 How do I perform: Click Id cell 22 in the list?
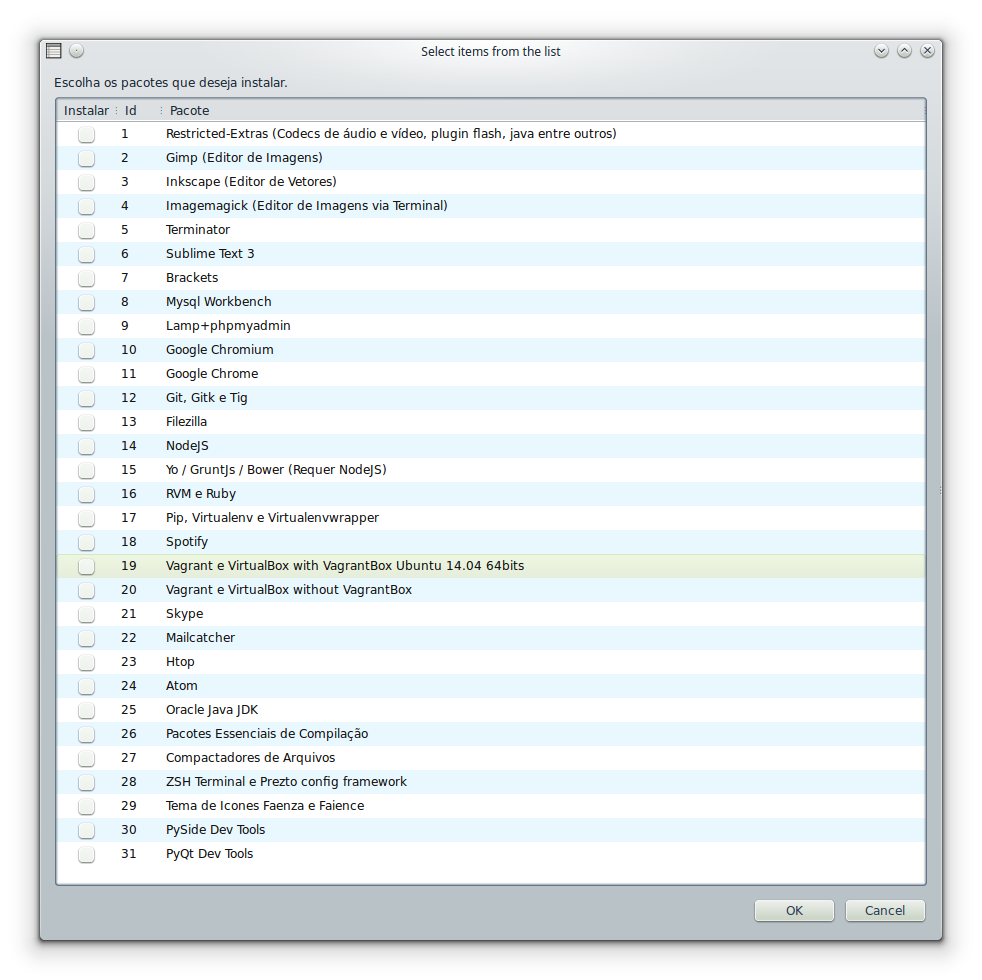click(128, 637)
